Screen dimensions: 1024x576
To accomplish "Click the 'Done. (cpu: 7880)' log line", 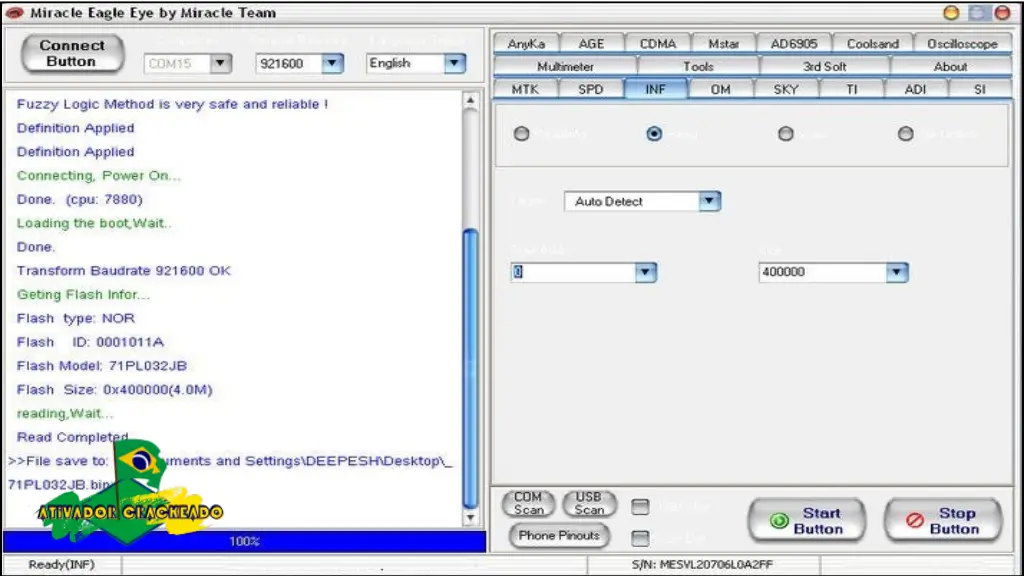I will (80, 199).
